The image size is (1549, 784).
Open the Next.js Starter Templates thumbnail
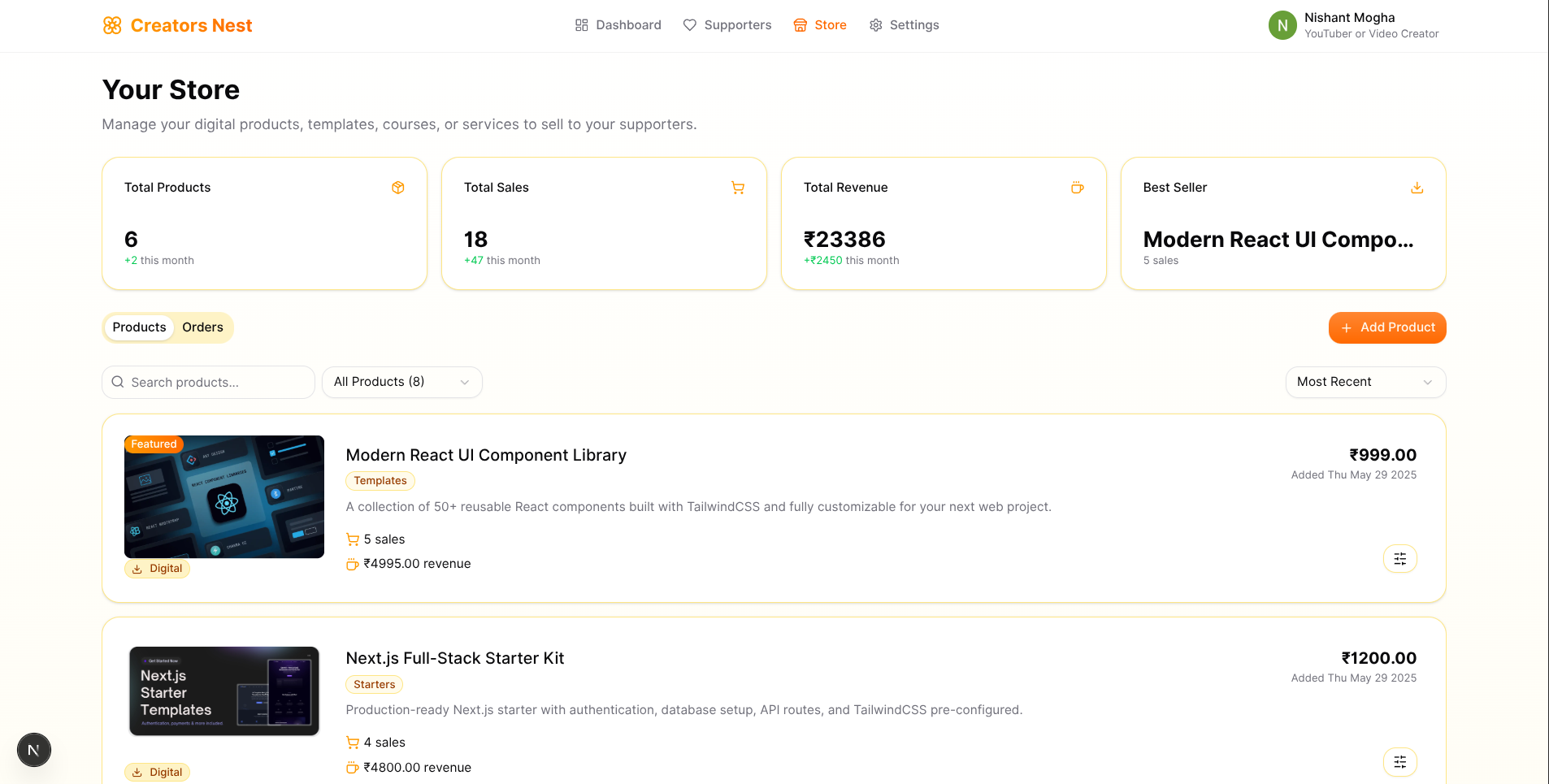224,691
